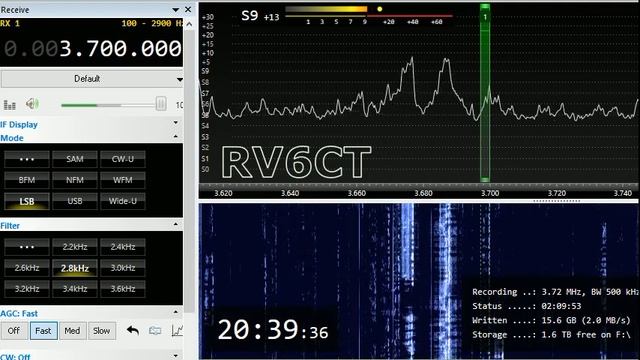
Task: Select SAM mode
Action: pyautogui.click(x=75, y=159)
